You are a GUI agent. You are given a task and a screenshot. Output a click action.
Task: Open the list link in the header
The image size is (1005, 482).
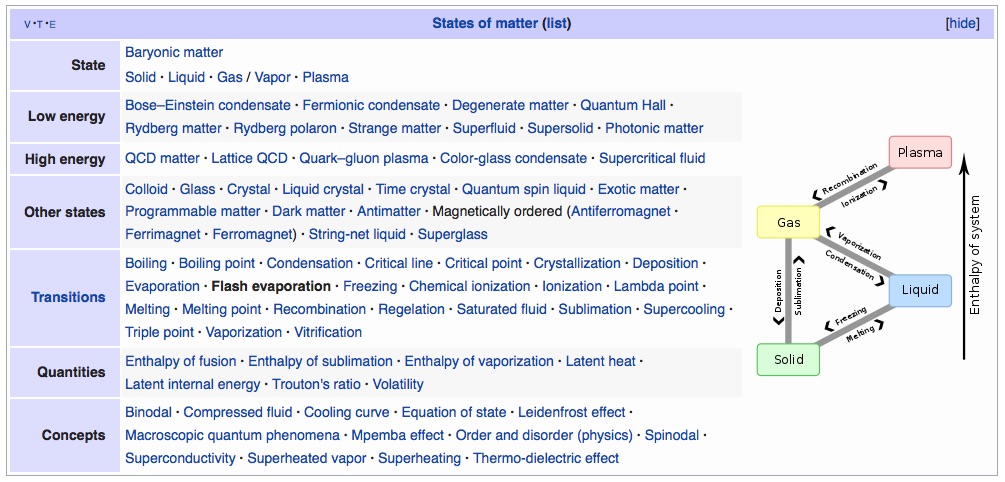tap(557, 24)
